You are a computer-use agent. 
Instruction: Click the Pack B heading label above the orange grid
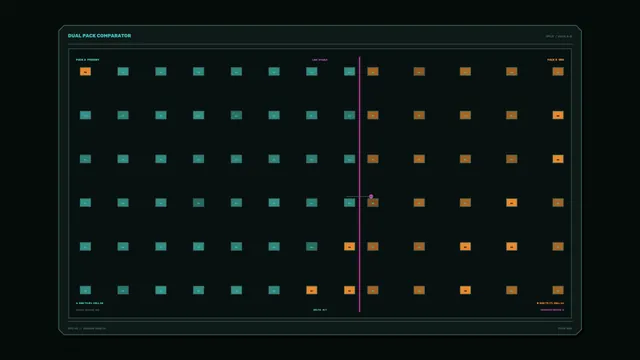click(556, 60)
